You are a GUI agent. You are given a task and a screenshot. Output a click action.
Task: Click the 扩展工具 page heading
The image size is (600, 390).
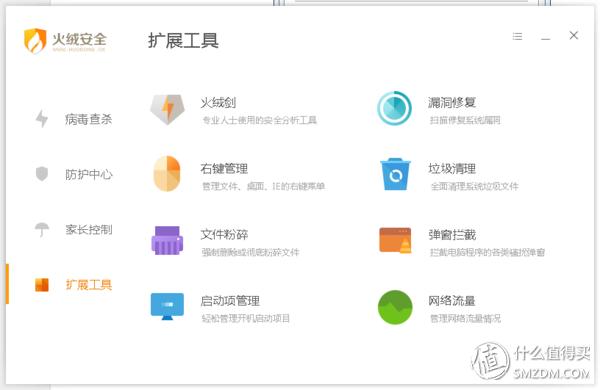point(183,41)
